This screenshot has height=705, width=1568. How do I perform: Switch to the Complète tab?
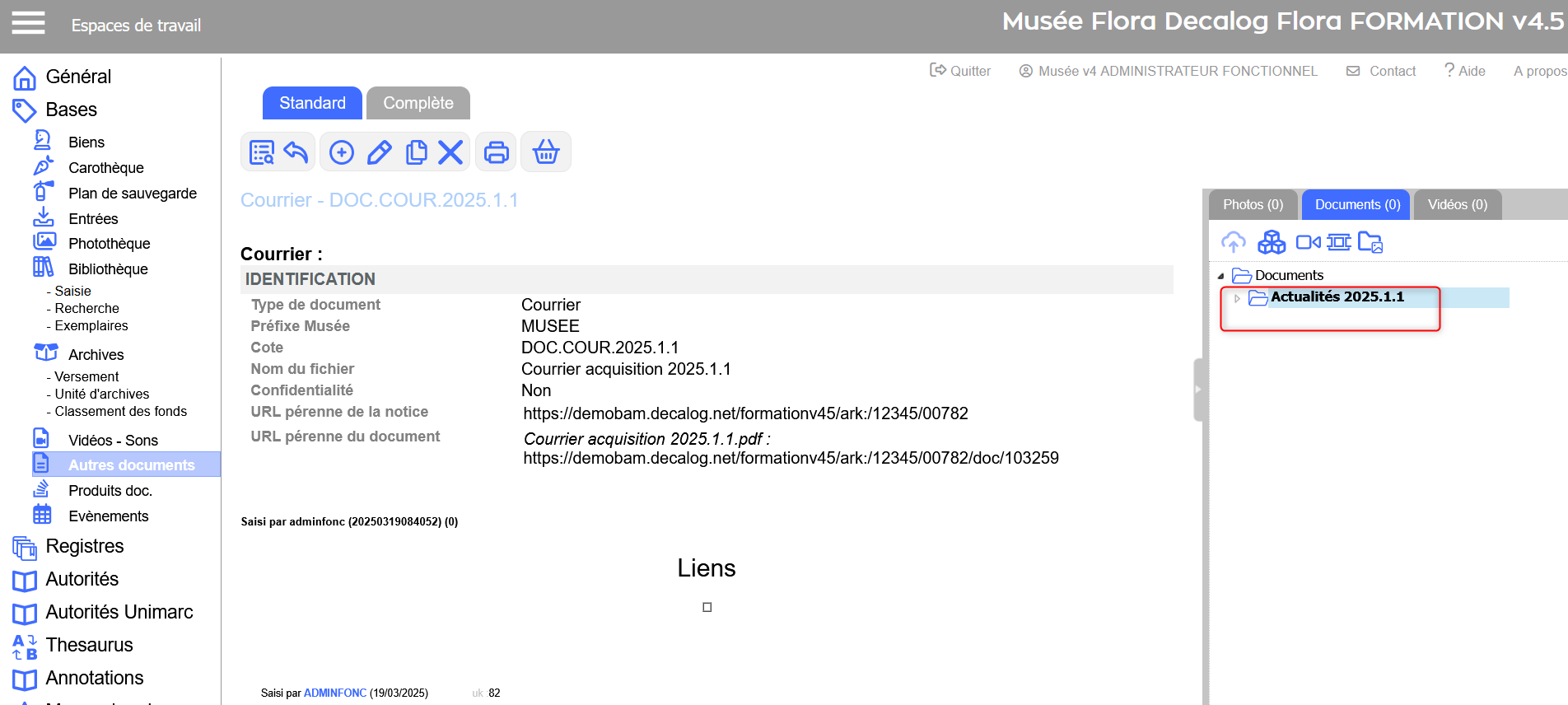point(418,103)
